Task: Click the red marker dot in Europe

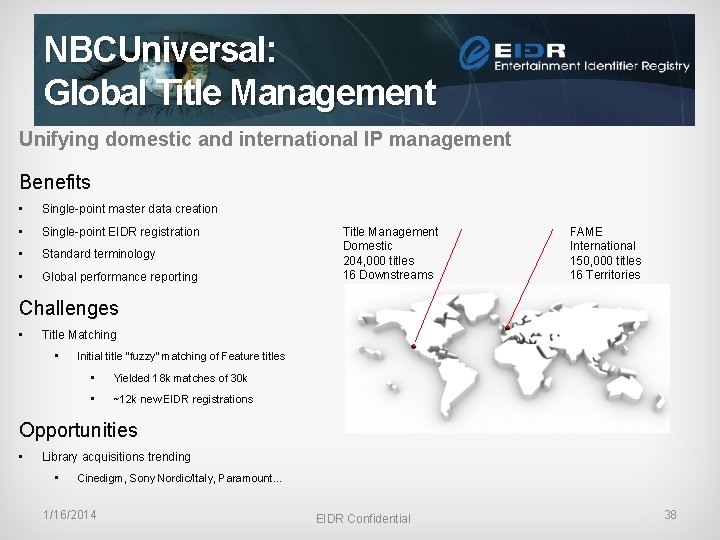Action: (507, 327)
